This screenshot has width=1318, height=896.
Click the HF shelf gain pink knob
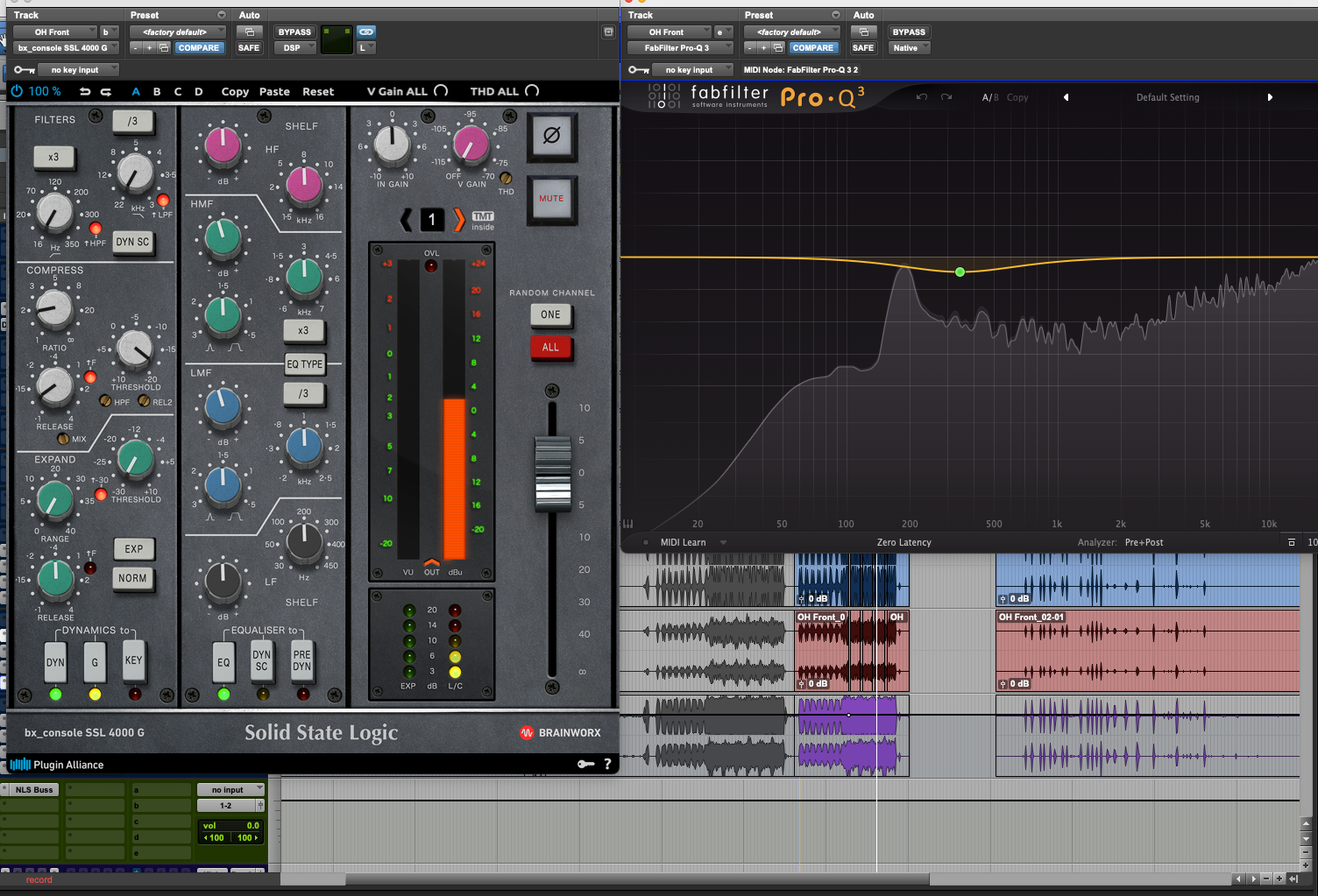[x=223, y=146]
